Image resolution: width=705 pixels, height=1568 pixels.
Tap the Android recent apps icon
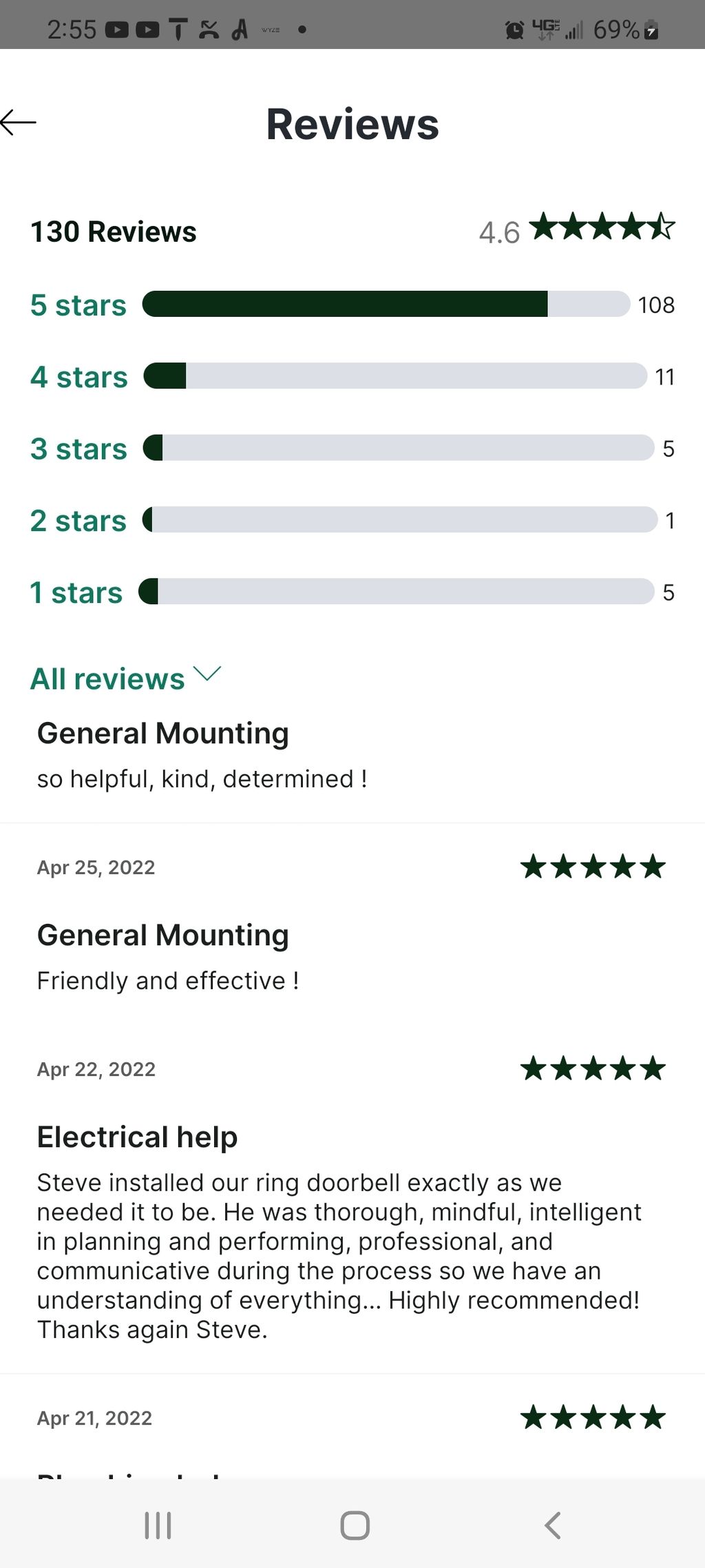pos(158,1525)
